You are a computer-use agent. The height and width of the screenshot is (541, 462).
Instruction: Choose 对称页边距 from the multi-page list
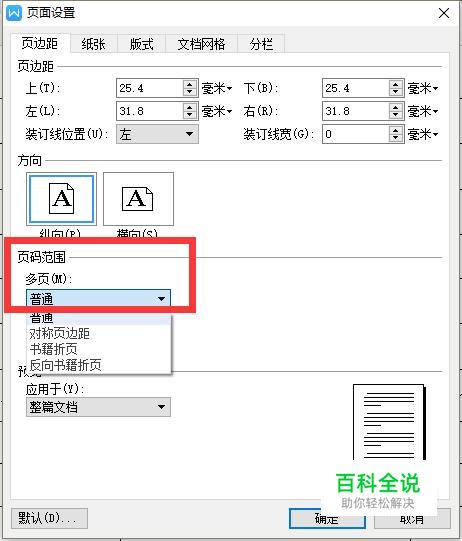[98, 333]
